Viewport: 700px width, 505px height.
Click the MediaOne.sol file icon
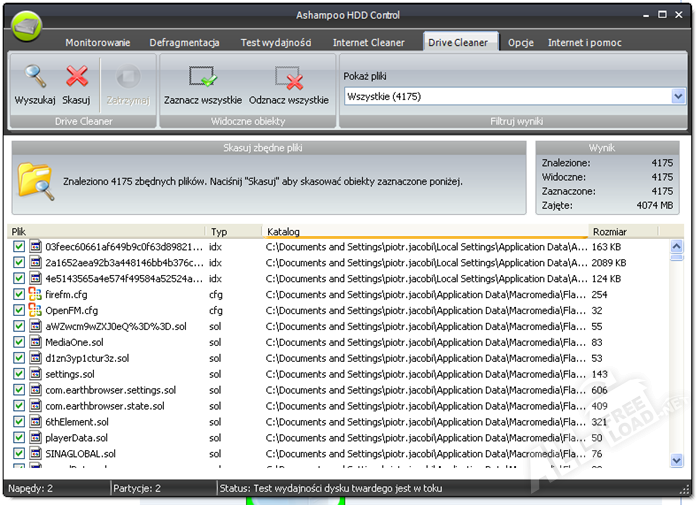point(35,343)
